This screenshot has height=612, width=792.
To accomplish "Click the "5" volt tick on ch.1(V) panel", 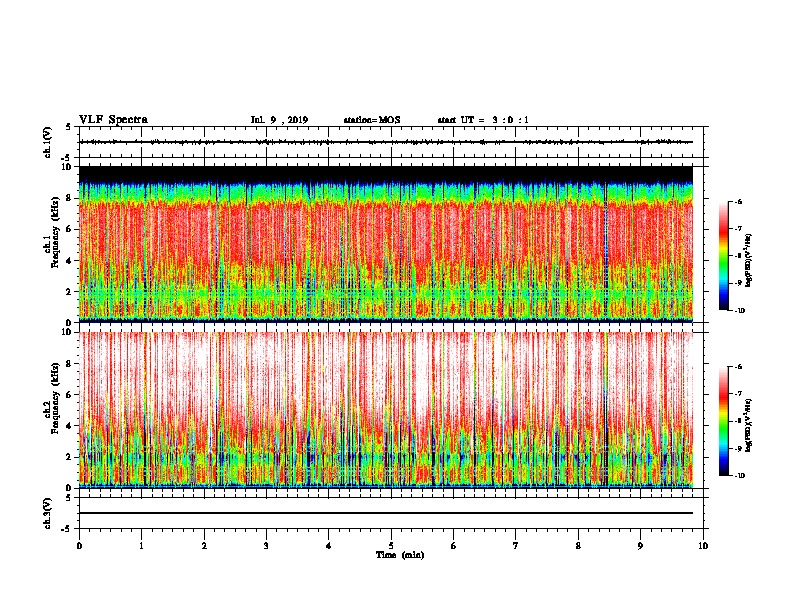I will (69, 127).
